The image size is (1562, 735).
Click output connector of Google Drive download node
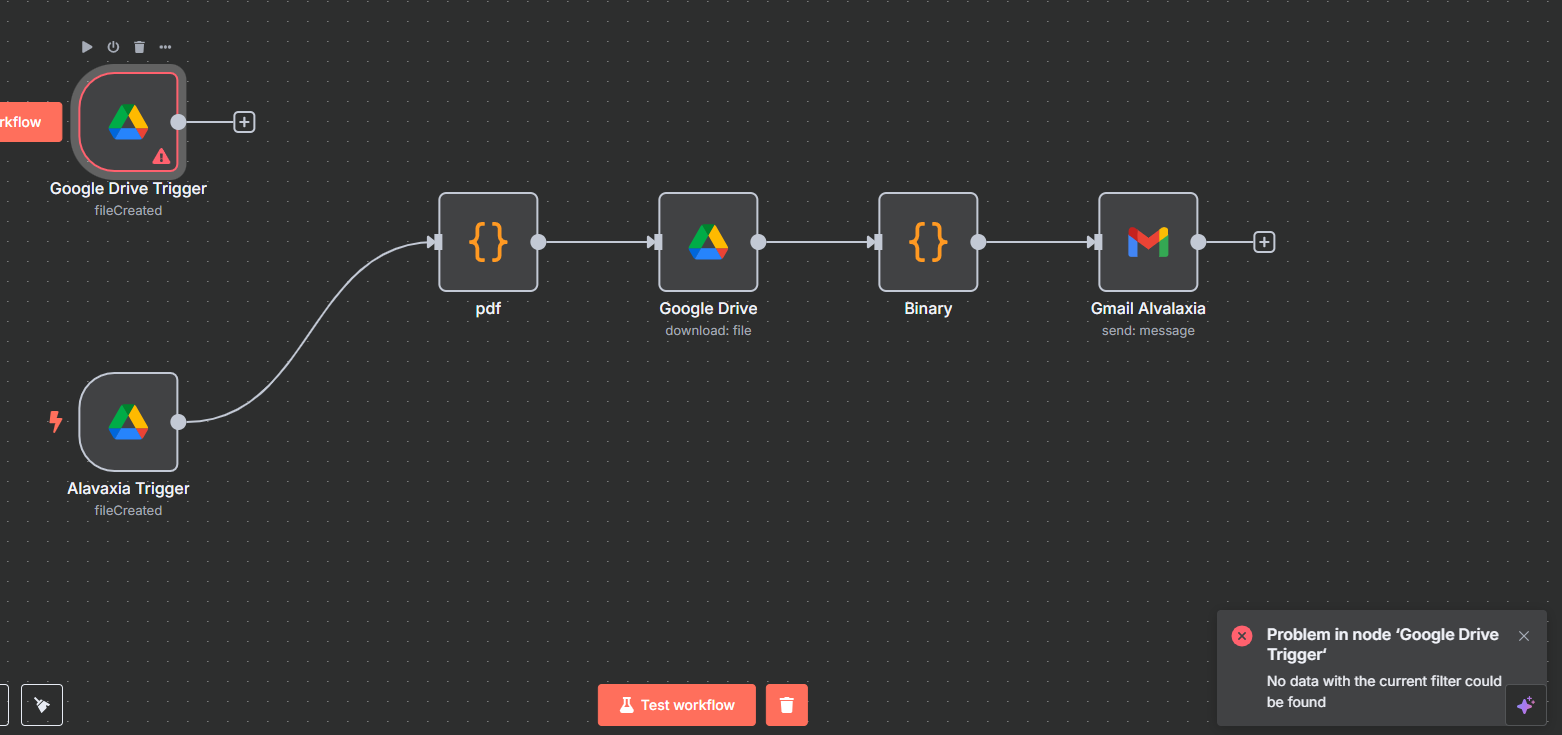[x=758, y=242]
